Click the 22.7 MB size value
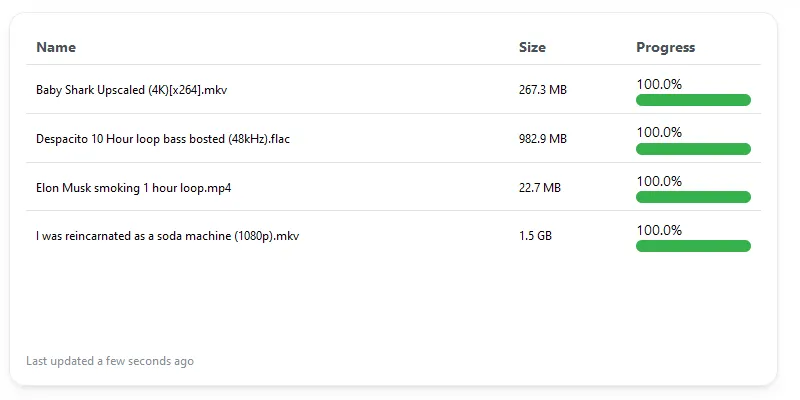Image resolution: width=800 pixels, height=400 pixels. point(540,187)
